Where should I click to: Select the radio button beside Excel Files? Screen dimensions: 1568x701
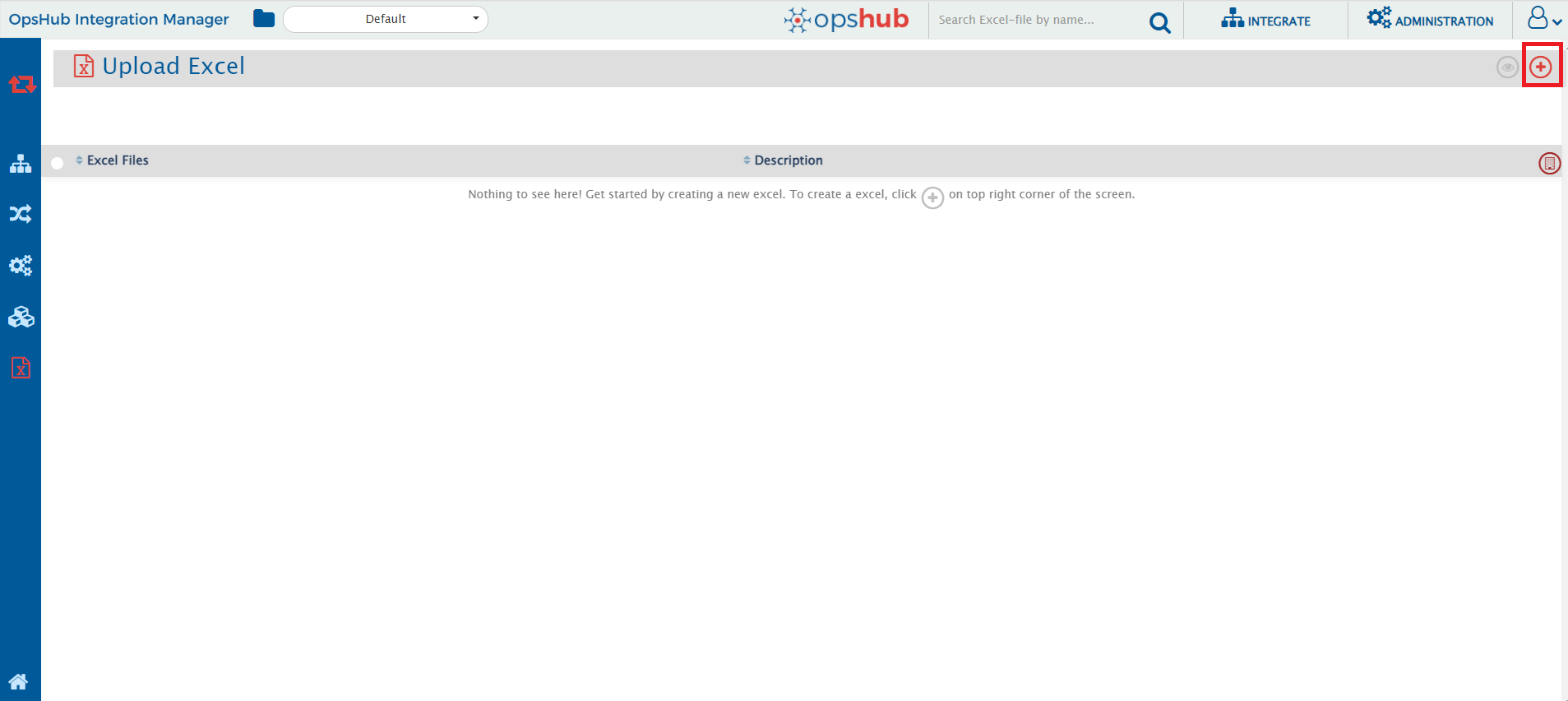[58, 163]
